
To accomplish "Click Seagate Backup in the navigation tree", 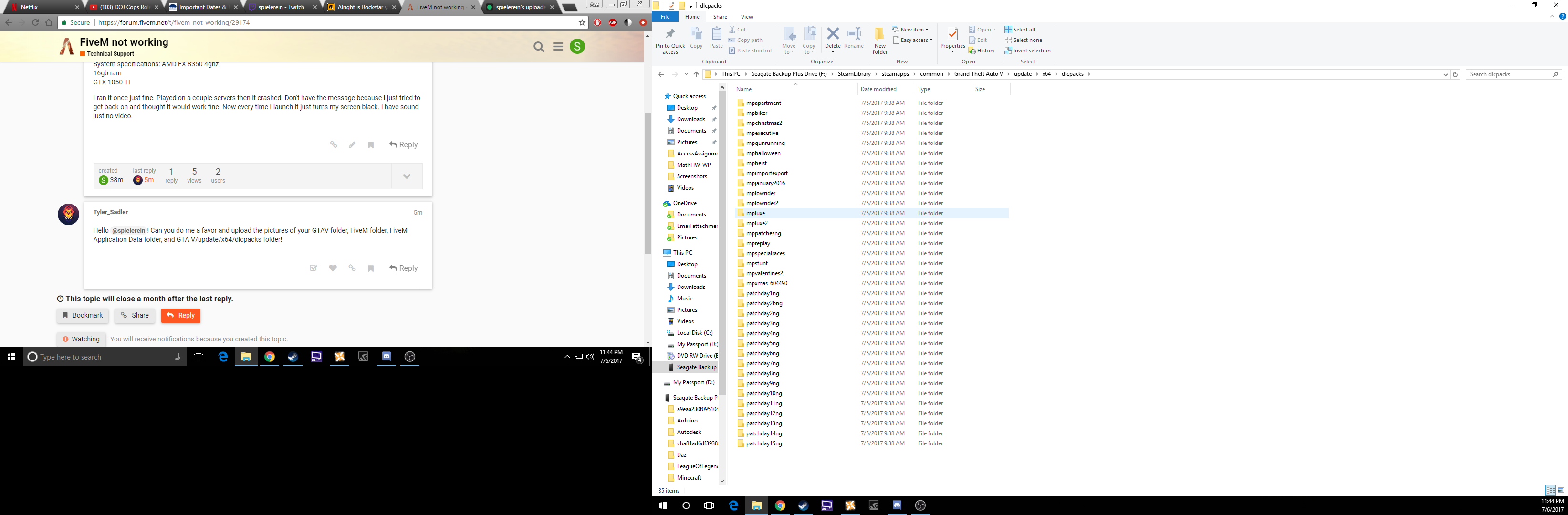I will (696, 367).
